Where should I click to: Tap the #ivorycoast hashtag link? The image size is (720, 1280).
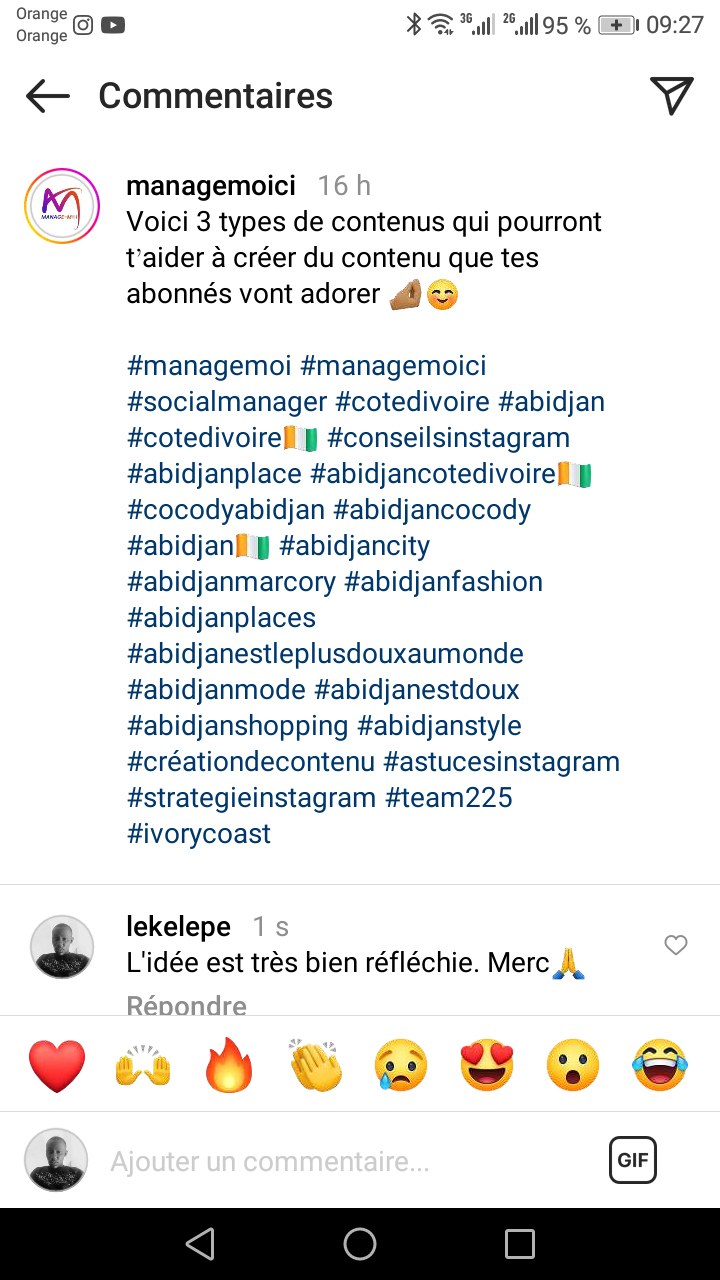point(199,834)
